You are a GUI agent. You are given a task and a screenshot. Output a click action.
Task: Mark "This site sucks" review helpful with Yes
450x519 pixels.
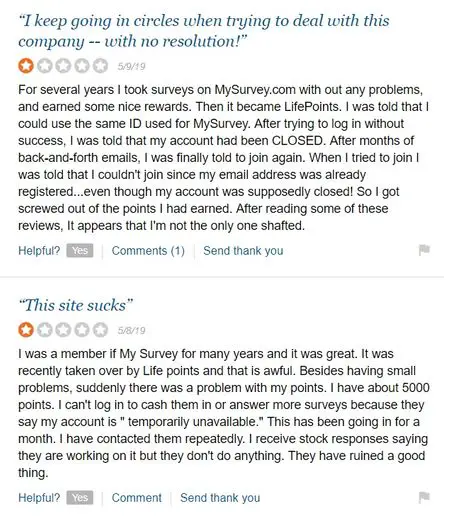(80, 498)
